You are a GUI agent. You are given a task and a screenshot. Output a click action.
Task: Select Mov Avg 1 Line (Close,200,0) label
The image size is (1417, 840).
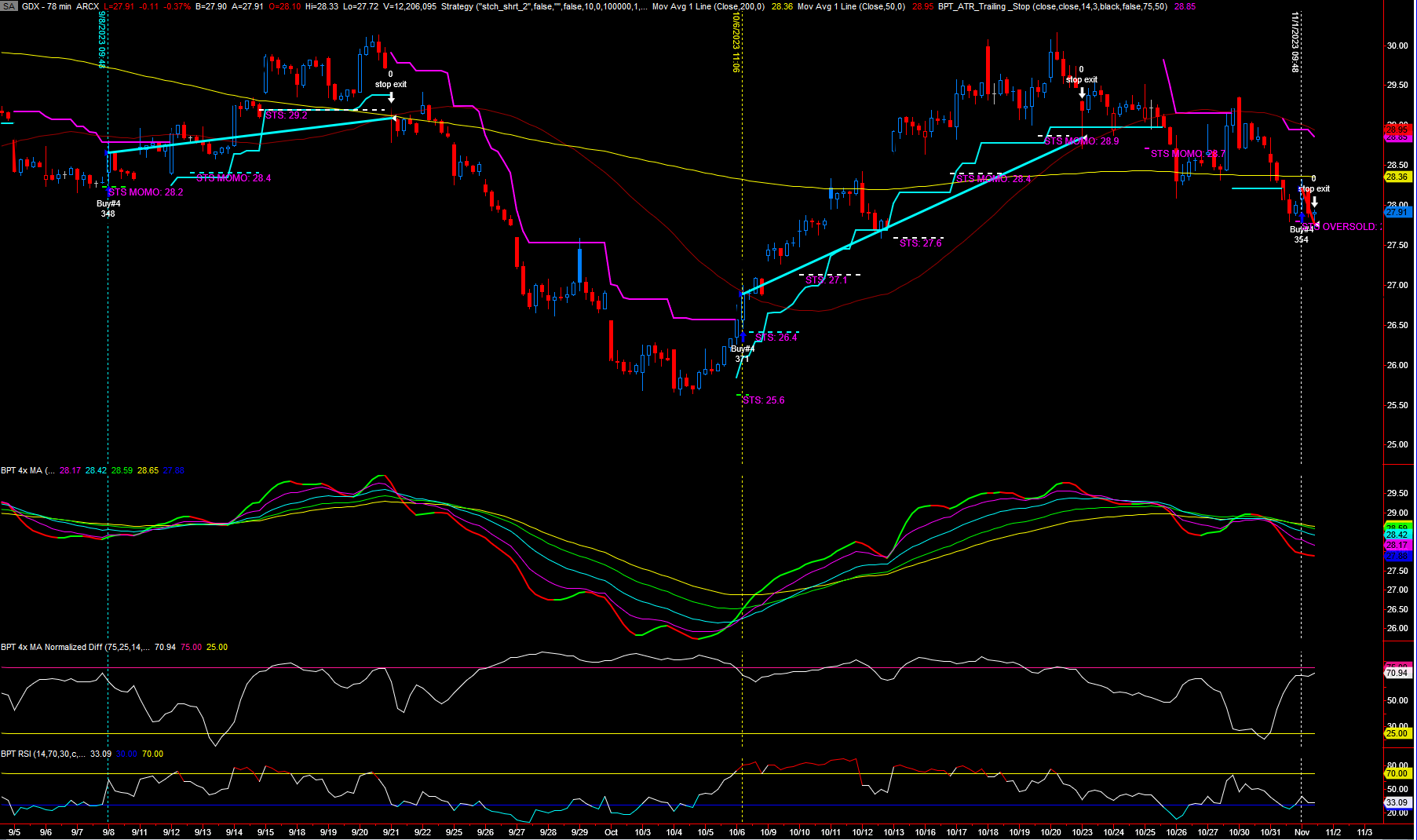click(x=708, y=6)
